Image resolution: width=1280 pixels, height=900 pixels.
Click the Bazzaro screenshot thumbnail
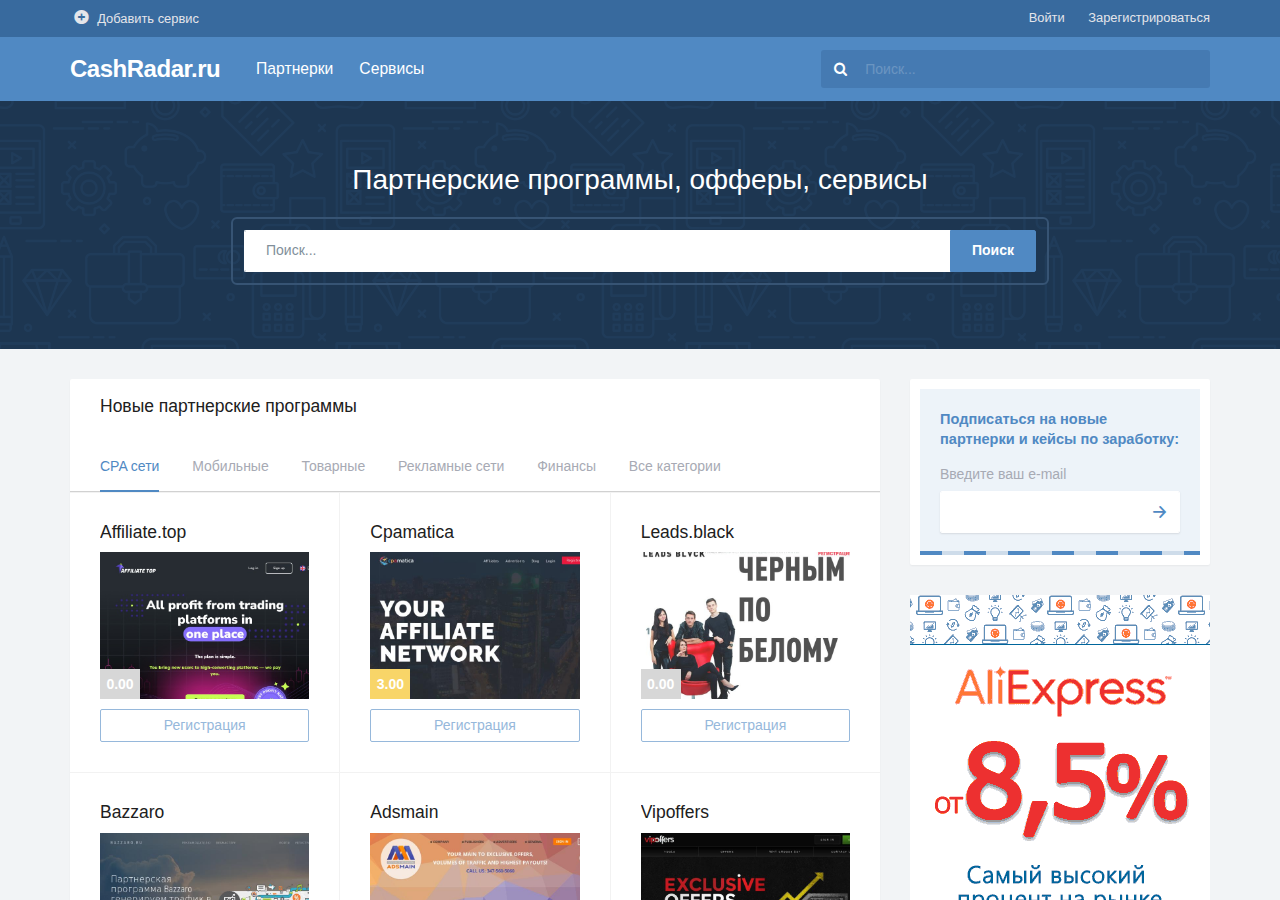pyautogui.click(x=204, y=866)
